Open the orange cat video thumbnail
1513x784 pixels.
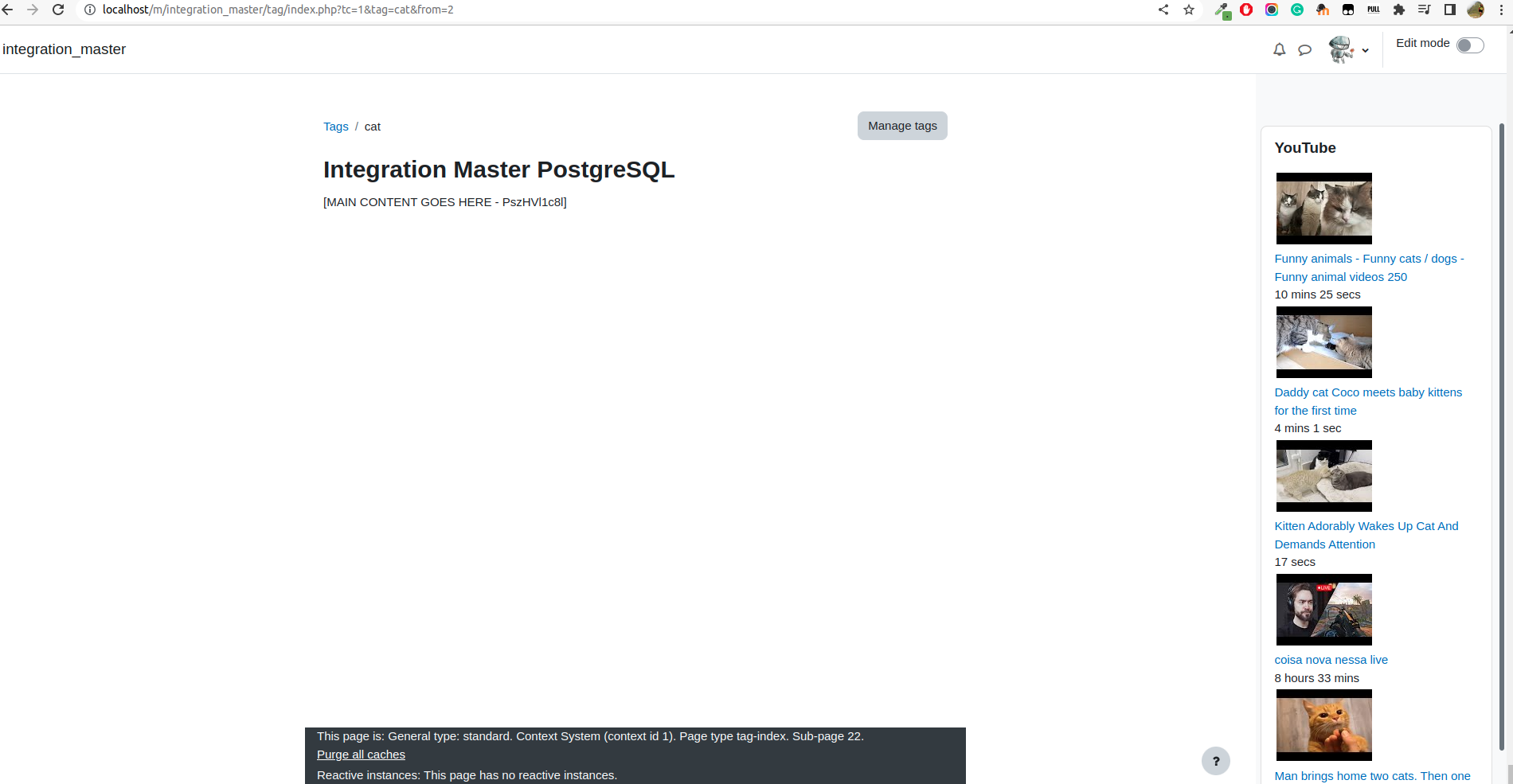pyautogui.click(x=1323, y=725)
